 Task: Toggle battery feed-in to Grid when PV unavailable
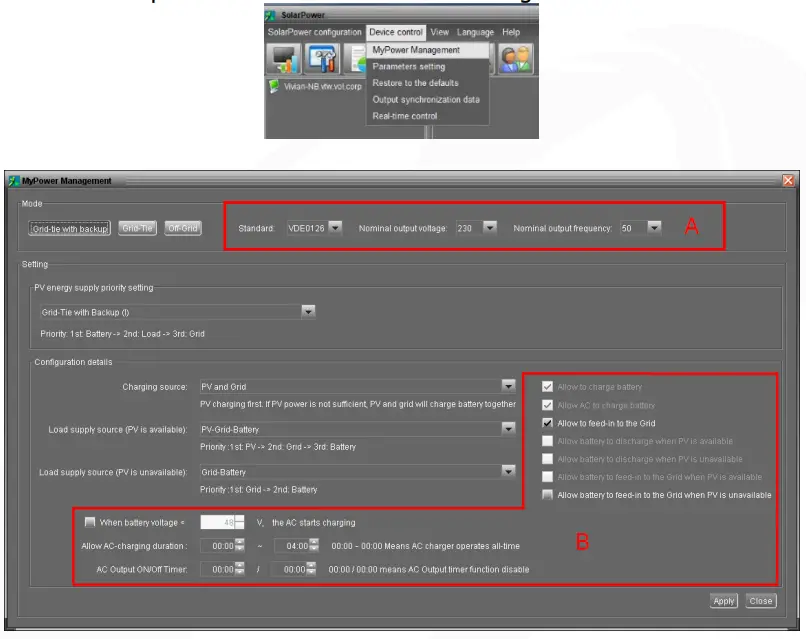click(x=547, y=495)
